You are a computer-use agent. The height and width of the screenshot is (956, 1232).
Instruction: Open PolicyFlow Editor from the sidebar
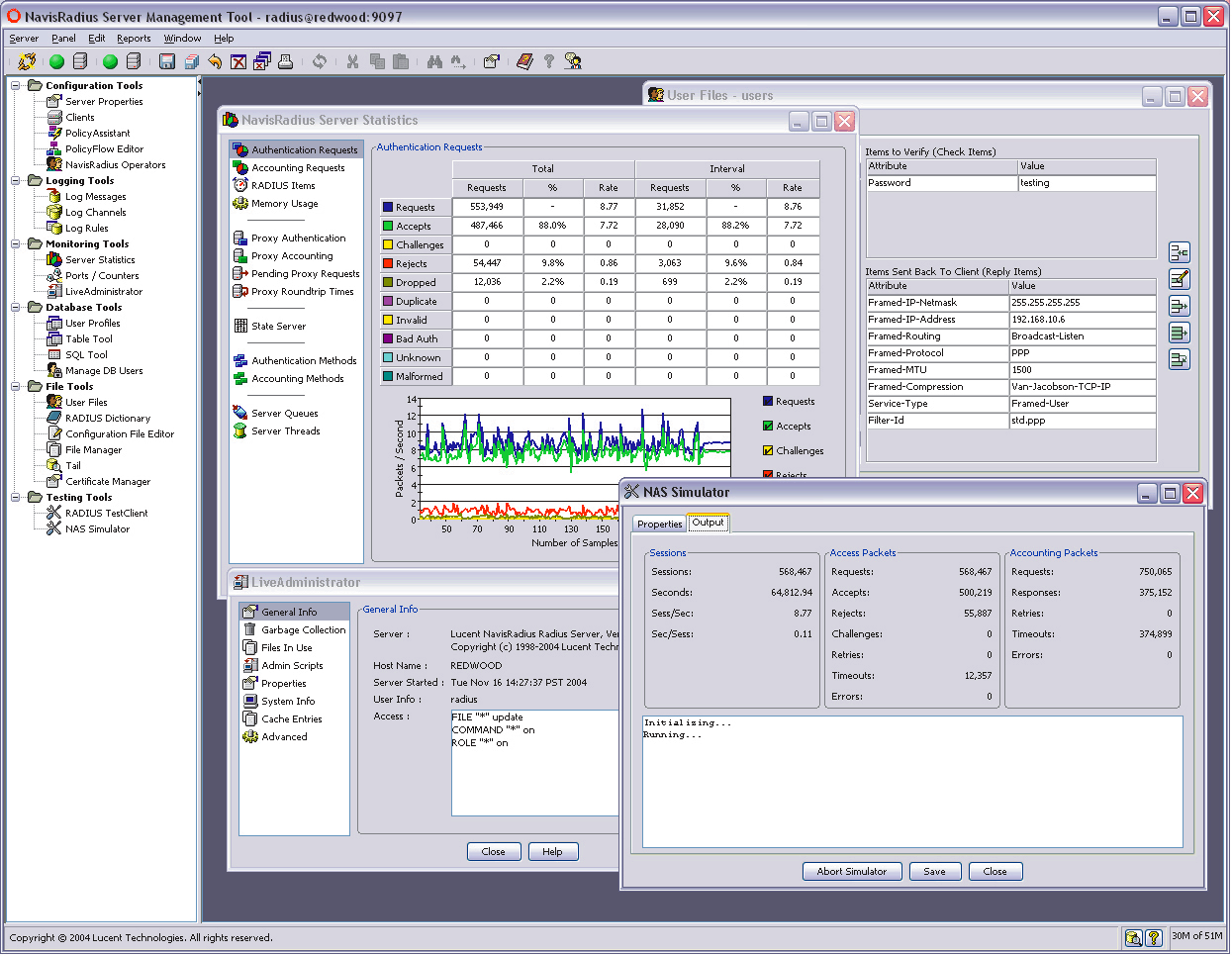[x=104, y=149]
